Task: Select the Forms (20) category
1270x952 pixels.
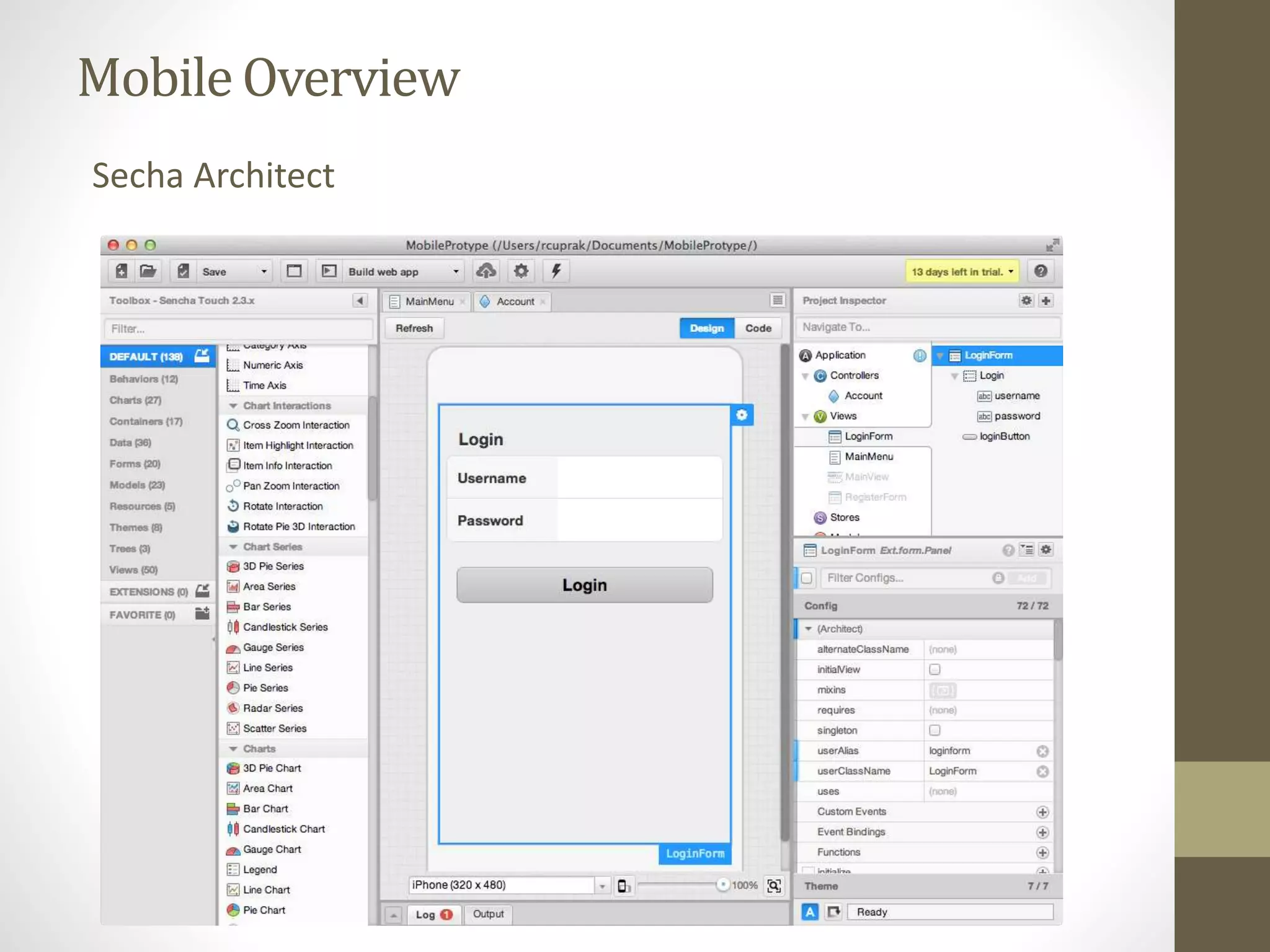Action: click(135, 464)
